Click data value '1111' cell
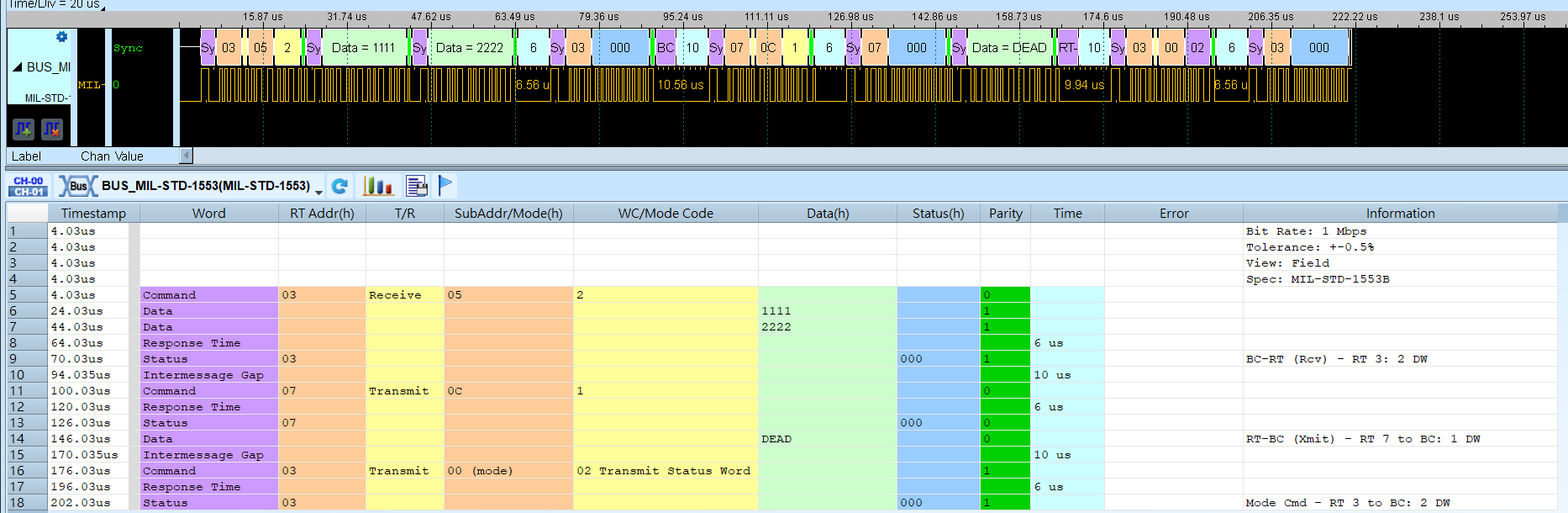This screenshot has height=513, width=1568. [x=828, y=311]
